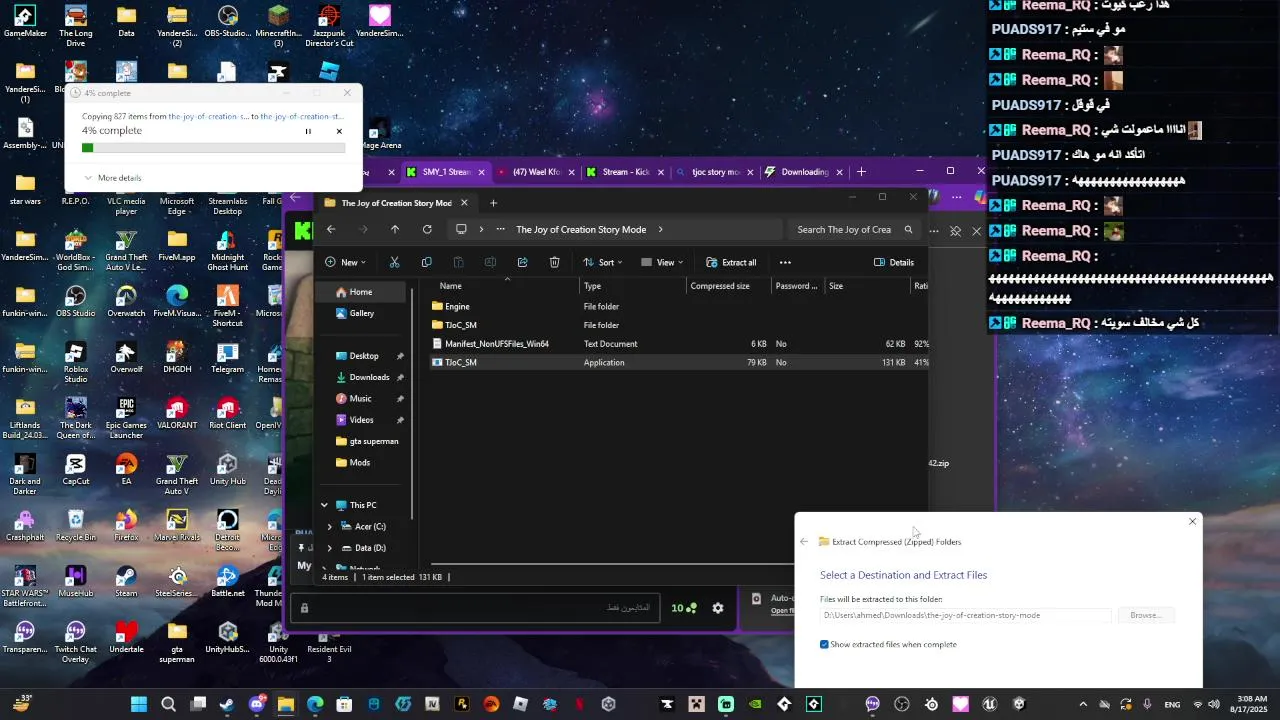Image resolution: width=1280 pixels, height=720 pixels.
Task: Open Unity Hub desktop icon
Action: pyautogui.click(x=227, y=470)
